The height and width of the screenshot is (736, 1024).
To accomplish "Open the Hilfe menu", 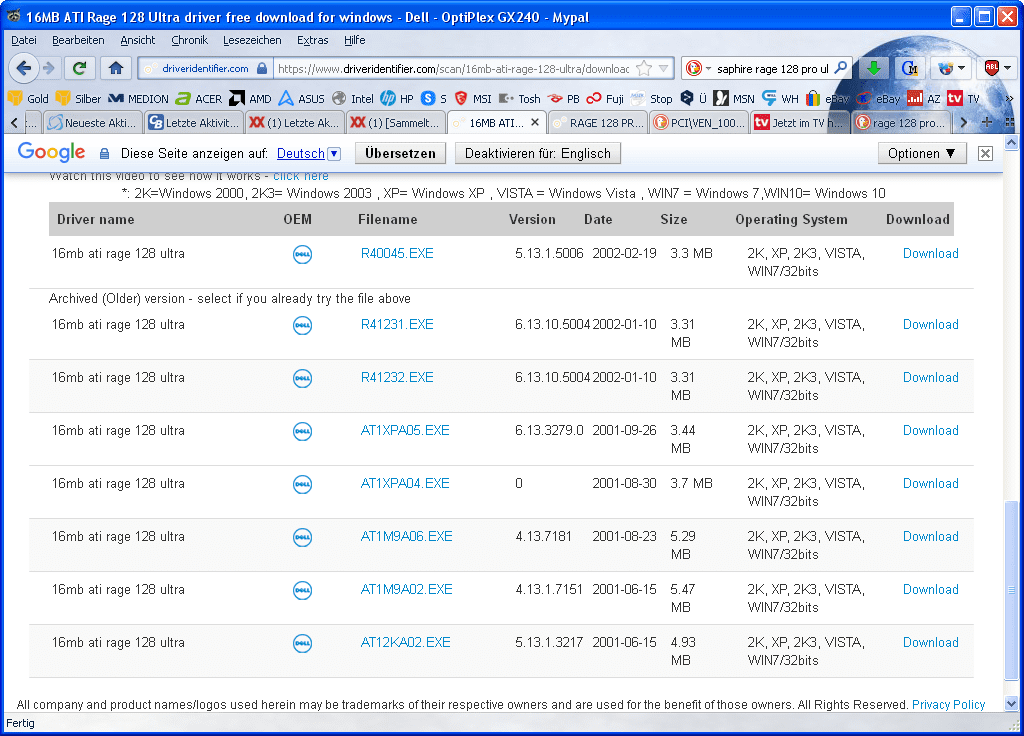I will click(355, 40).
